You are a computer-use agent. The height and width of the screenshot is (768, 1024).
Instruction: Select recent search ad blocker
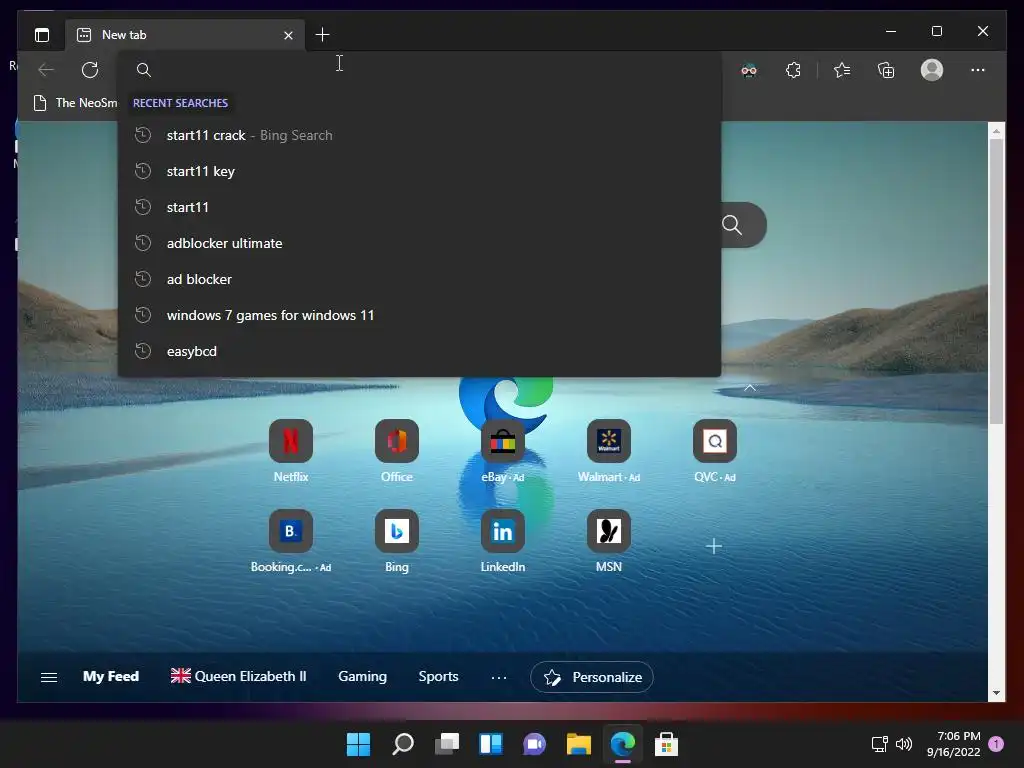pos(419,279)
